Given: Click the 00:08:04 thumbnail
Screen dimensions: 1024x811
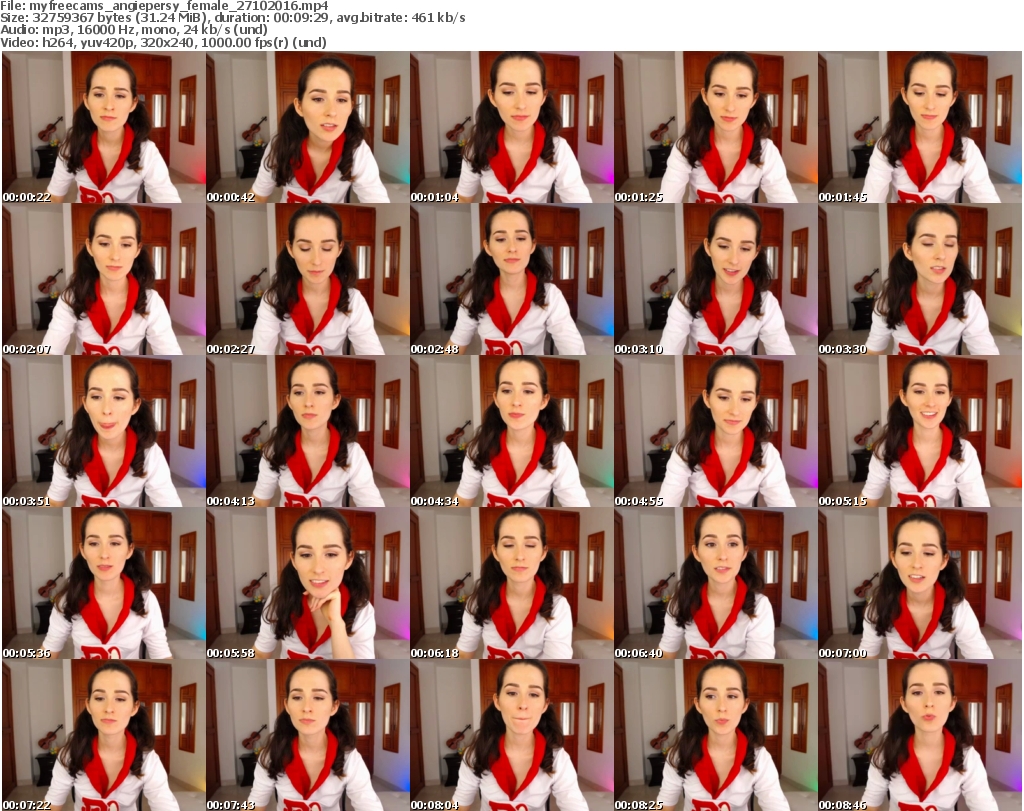Looking at the screenshot, I should [511, 735].
